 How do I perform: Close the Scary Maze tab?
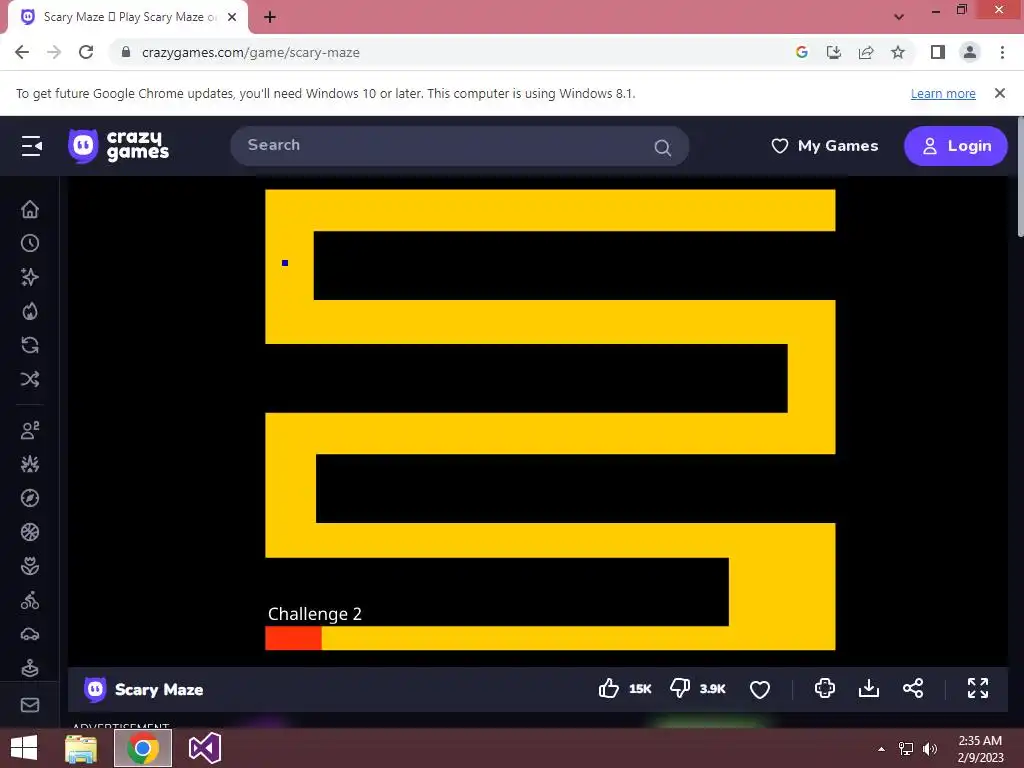pyautogui.click(x=232, y=17)
